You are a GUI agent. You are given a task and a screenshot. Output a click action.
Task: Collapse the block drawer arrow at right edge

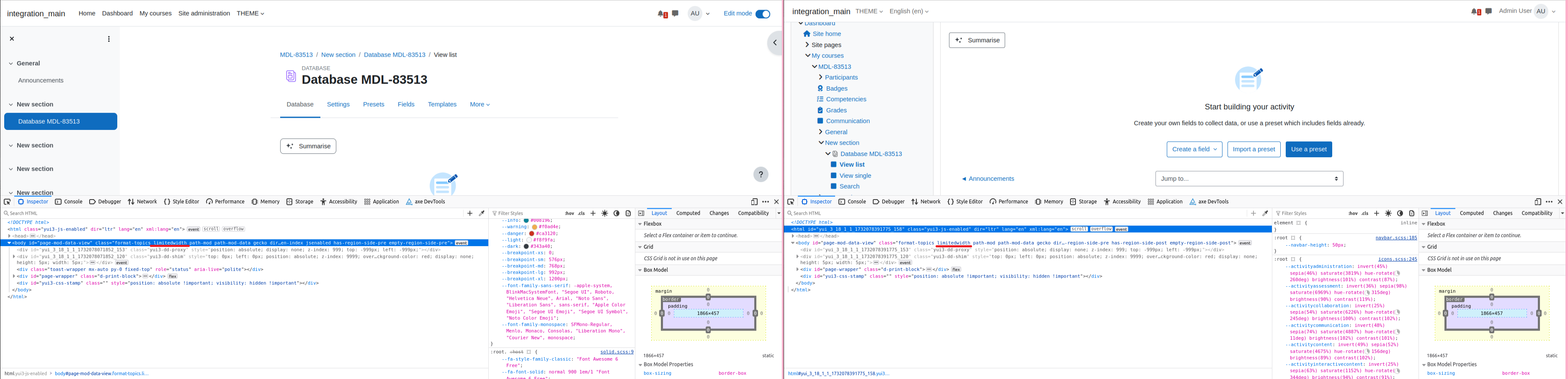pyautogui.click(x=775, y=43)
